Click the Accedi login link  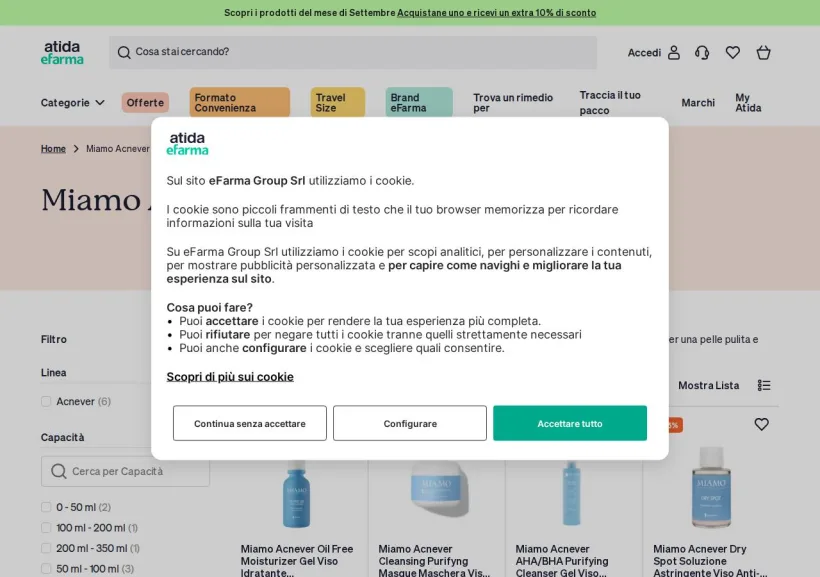[644, 52]
